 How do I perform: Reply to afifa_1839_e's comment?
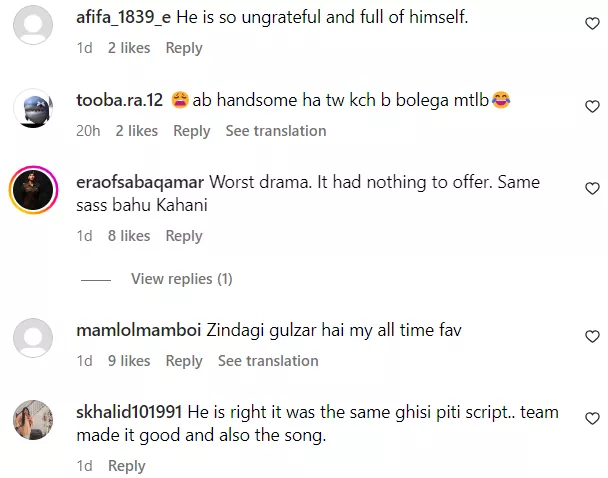pyautogui.click(x=184, y=48)
